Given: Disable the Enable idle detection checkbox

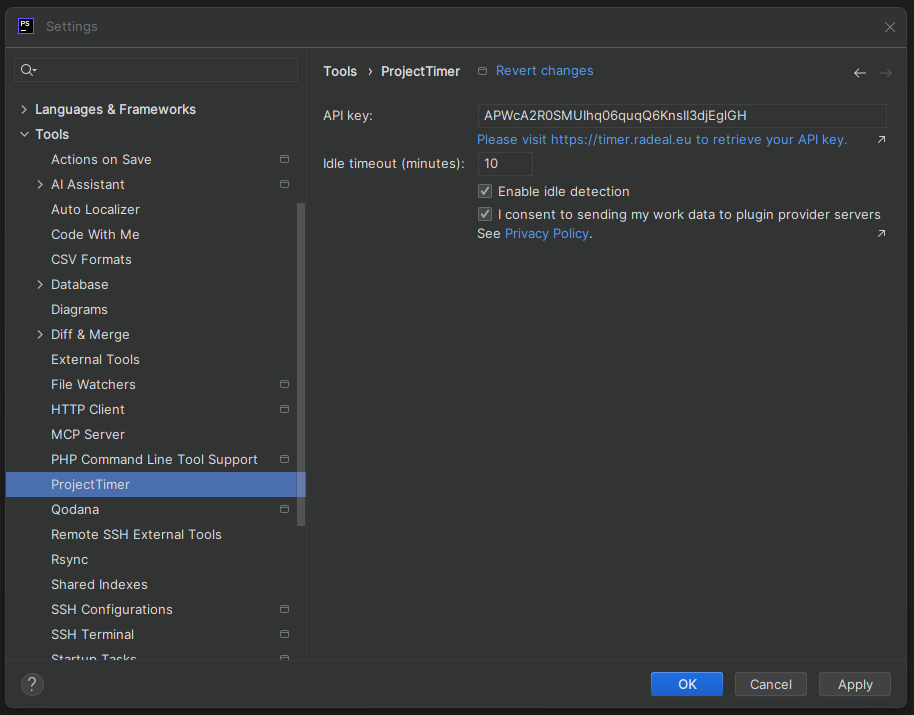Looking at the screenshot, I should pyautogui.click(x=485, y=191).
